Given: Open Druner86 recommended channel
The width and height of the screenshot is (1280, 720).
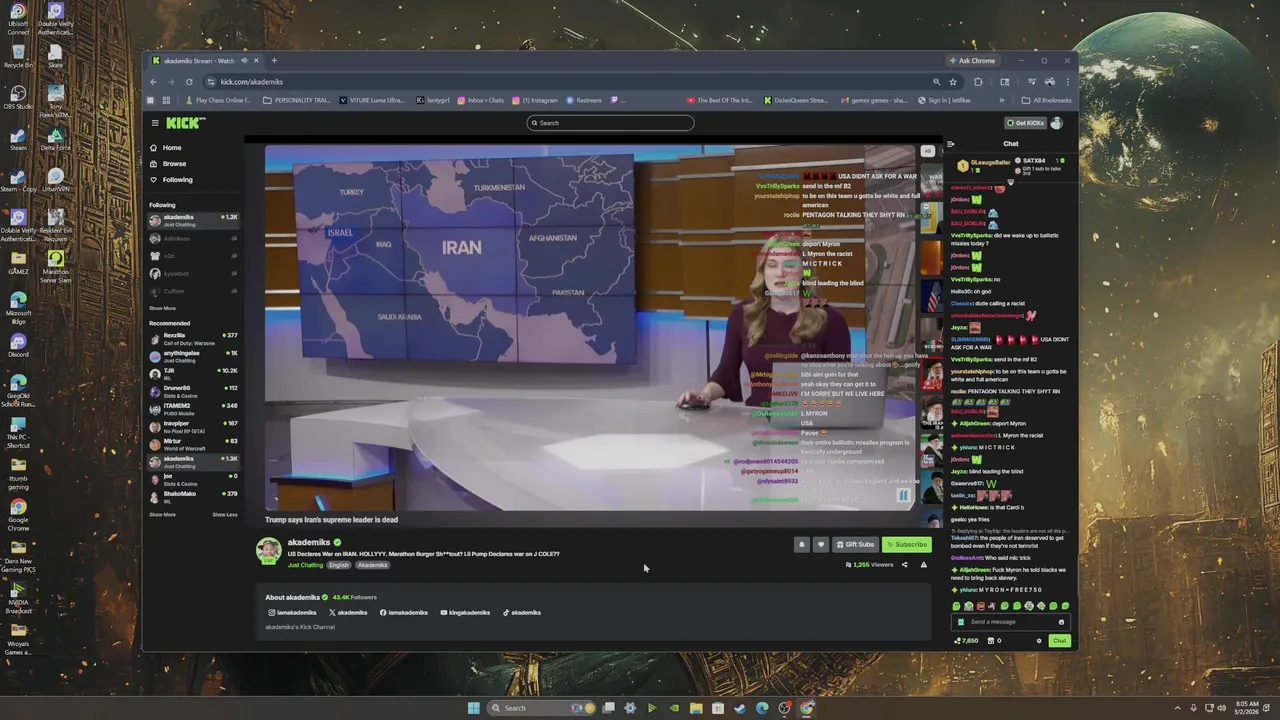Looking at the screenshot, I should (x=193, y=390).
